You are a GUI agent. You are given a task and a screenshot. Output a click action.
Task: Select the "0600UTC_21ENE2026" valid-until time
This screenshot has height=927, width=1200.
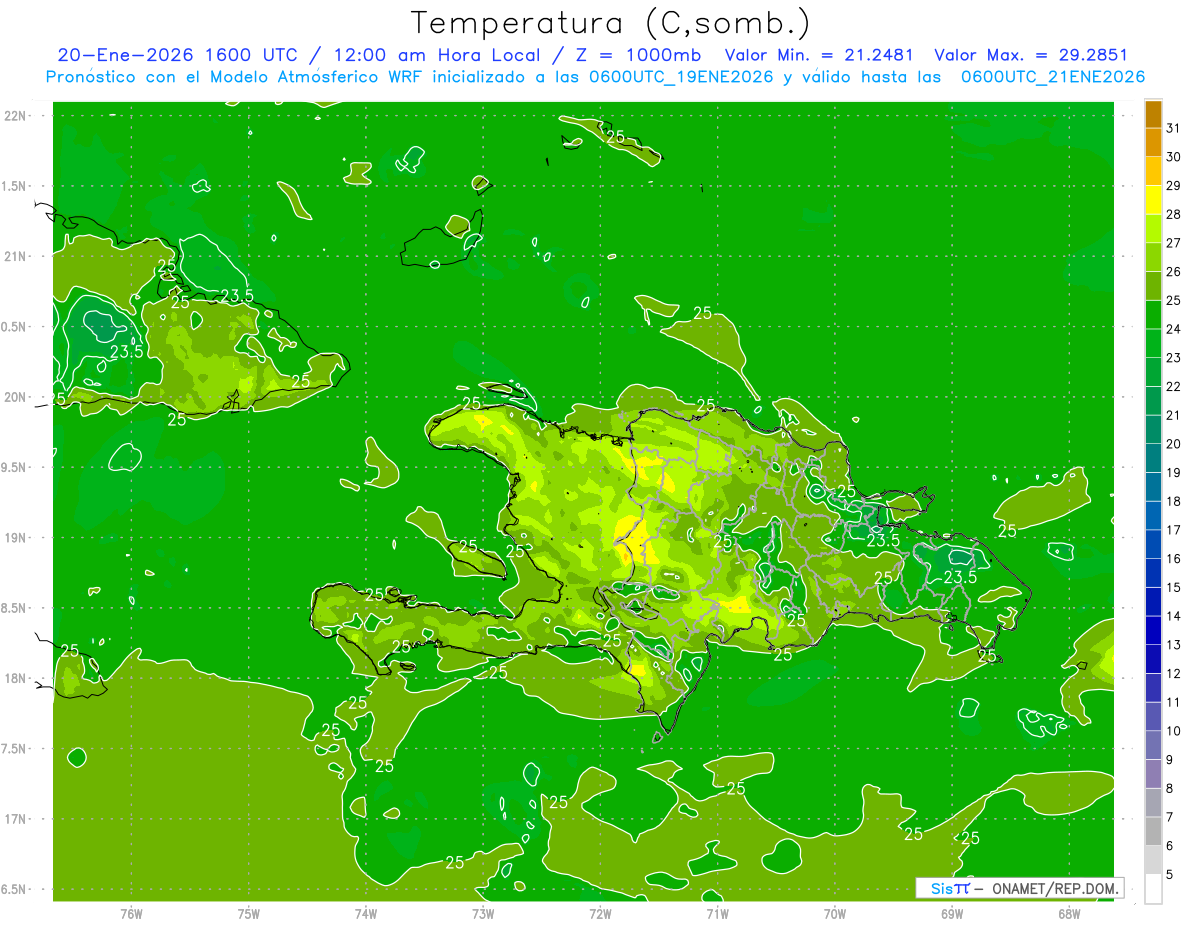pos(1053,77)
